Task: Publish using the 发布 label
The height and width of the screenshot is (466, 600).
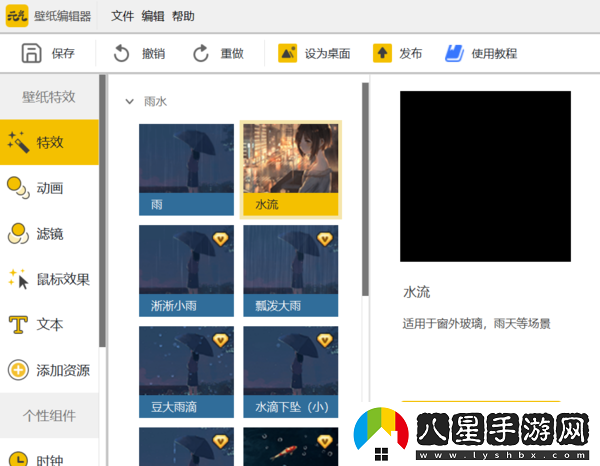Action: (411, 53)
